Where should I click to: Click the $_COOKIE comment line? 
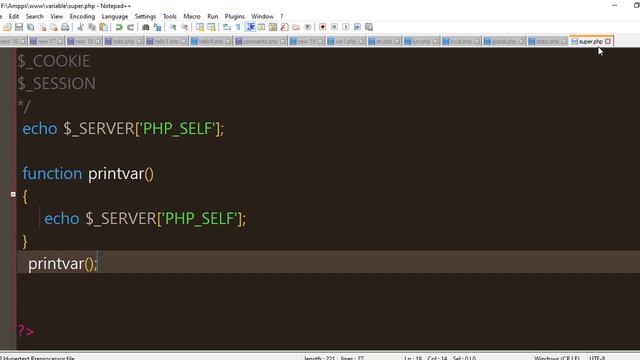pos(53,61)
